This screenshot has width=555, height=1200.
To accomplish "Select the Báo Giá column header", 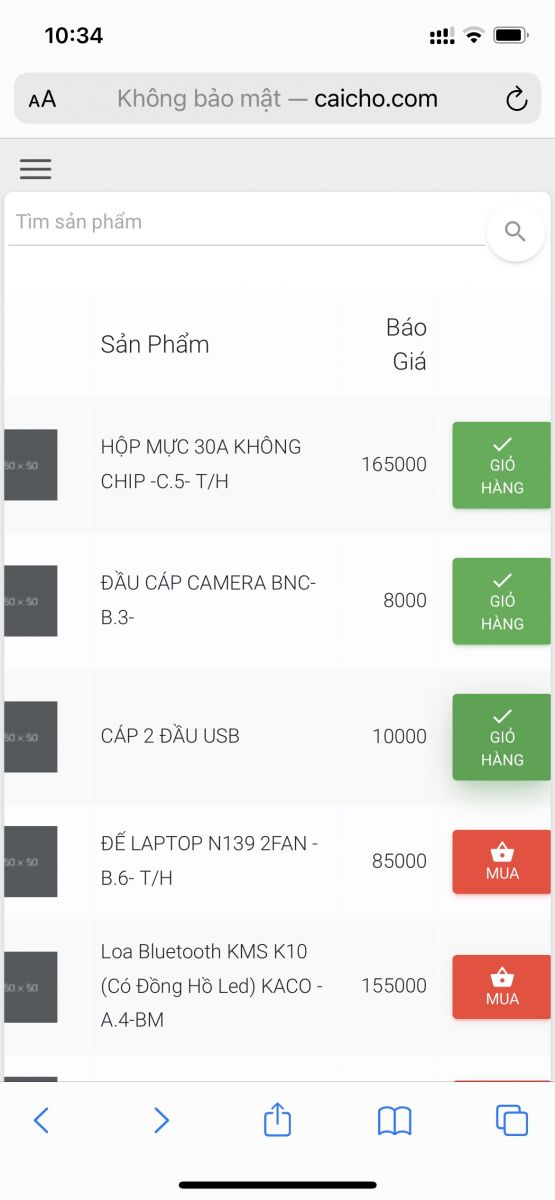I will coord(407,344).
